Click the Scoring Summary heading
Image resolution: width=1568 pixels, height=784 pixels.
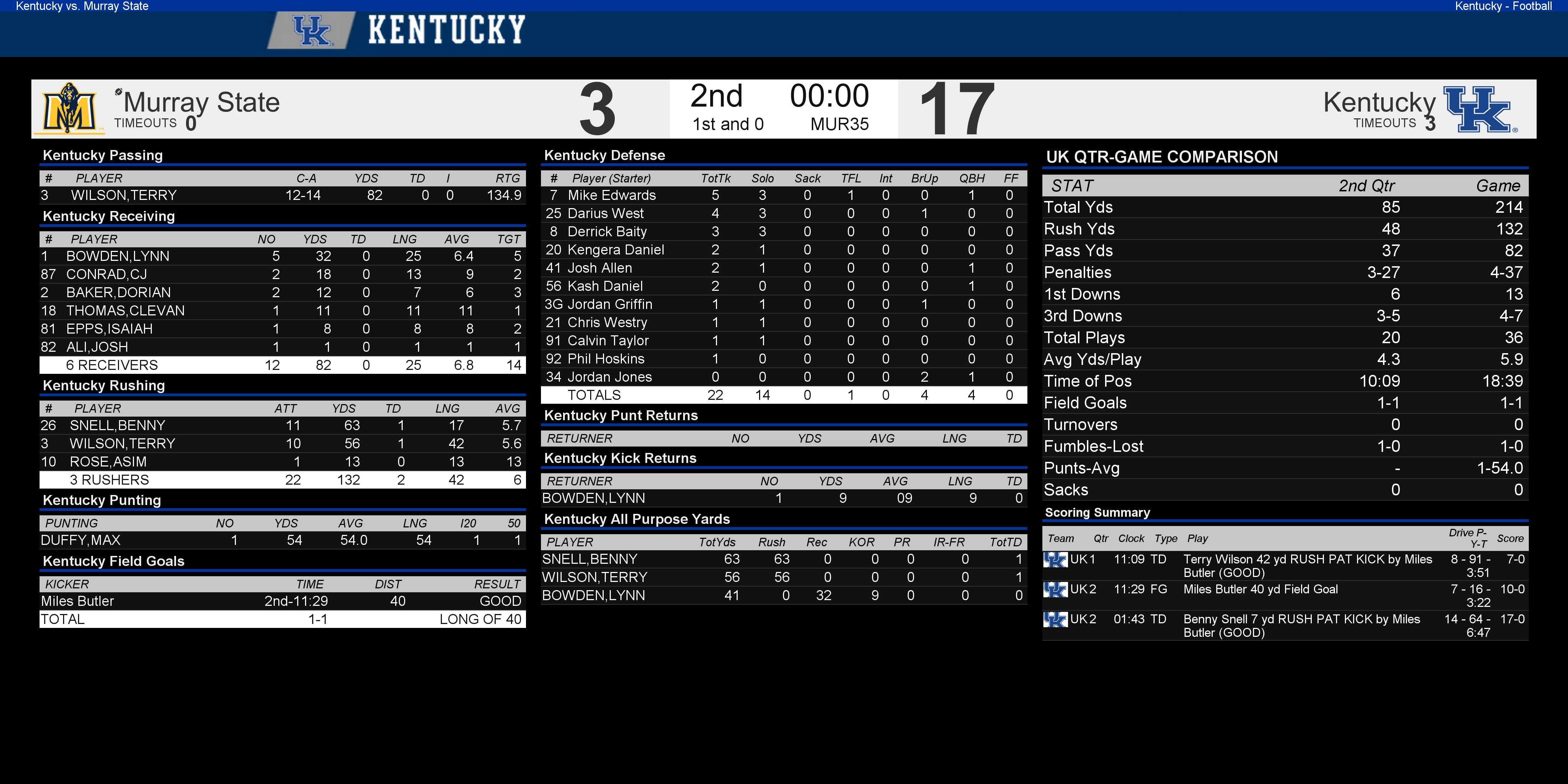1098,512
